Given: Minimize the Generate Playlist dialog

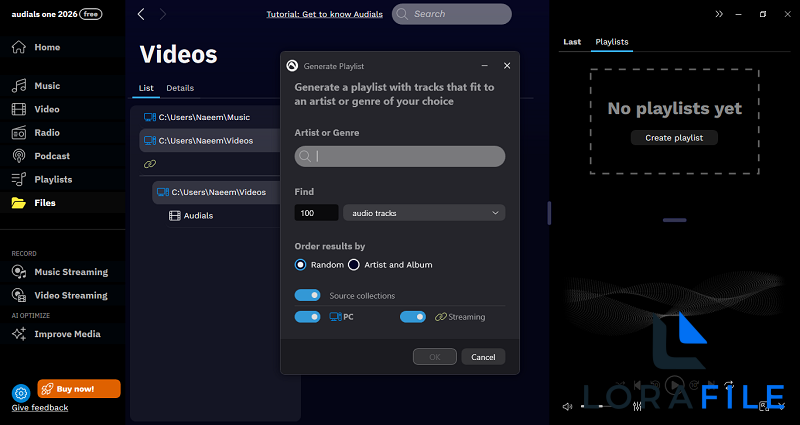Looking at the screenshot, I should tap(485, 66).
